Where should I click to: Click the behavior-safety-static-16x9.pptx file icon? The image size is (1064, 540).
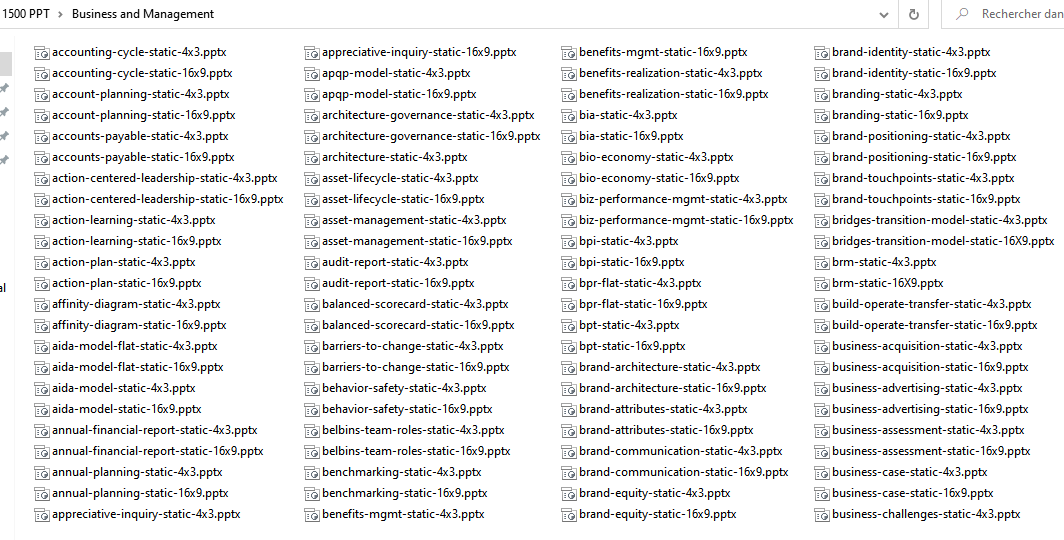(311, 410)
